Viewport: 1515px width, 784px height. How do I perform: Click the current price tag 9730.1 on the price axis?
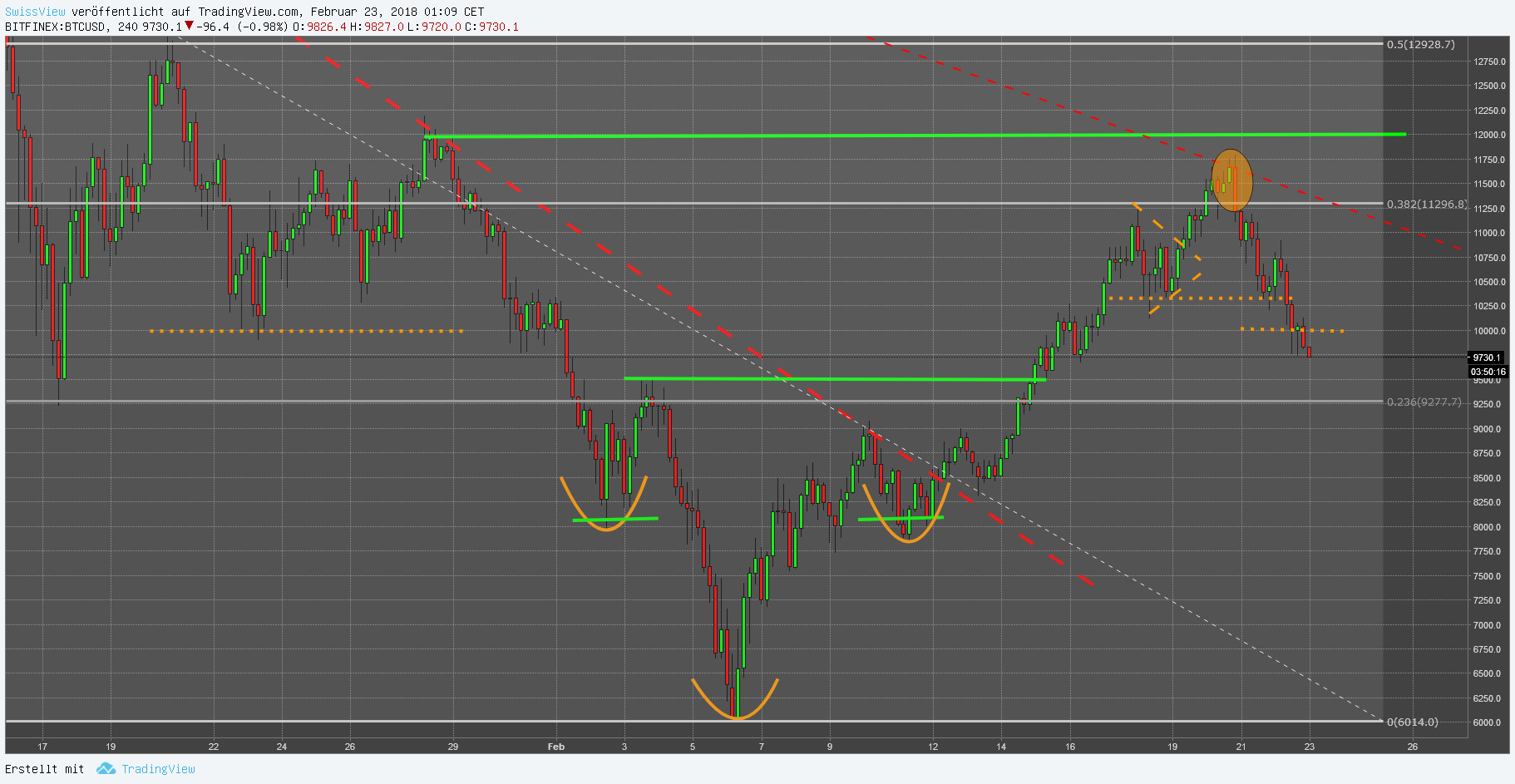click(1488, 357)
